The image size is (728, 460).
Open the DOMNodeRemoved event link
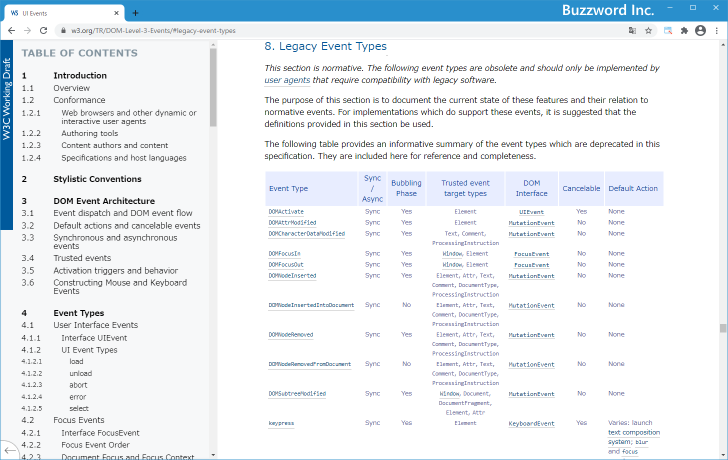(291, 335)
